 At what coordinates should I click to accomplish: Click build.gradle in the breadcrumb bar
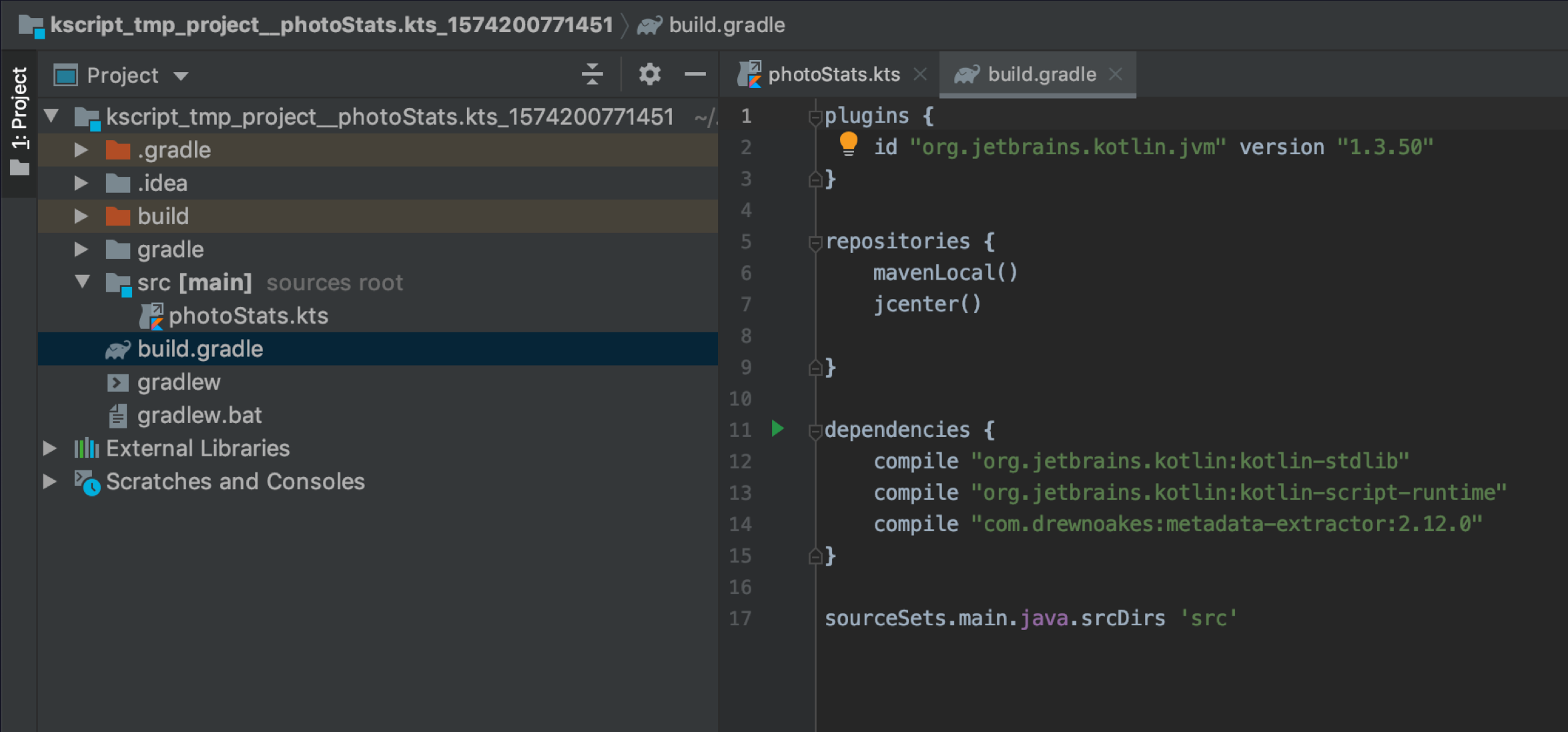(727, 25)
